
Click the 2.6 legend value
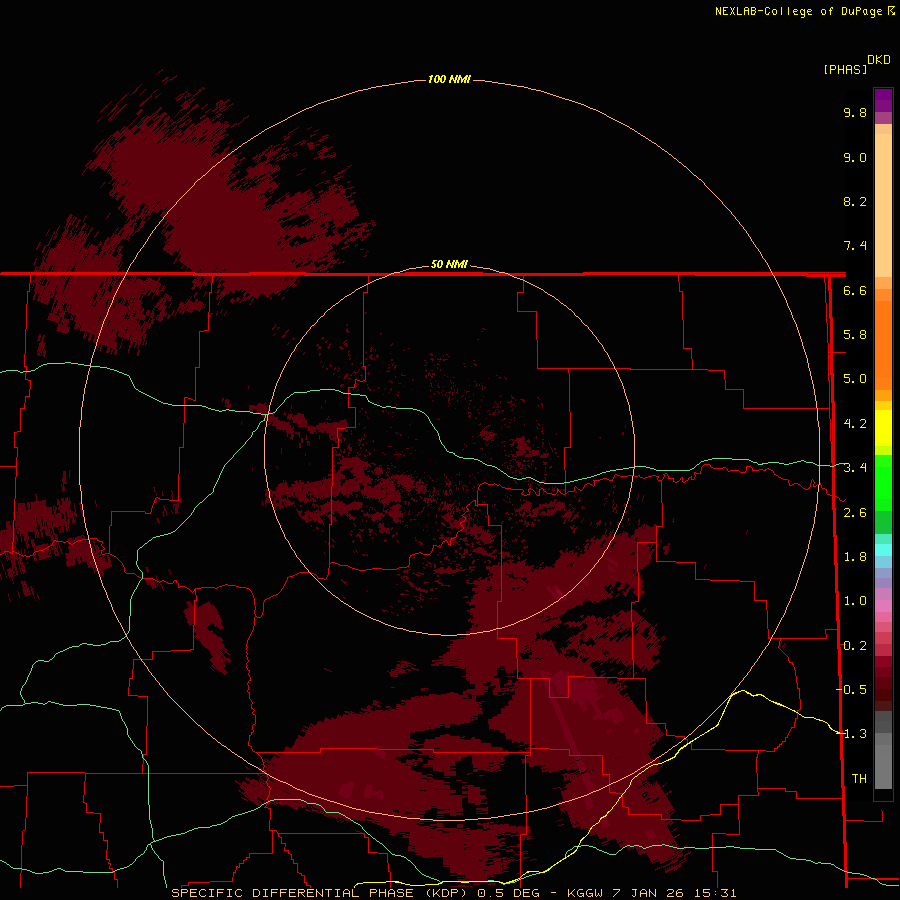(x=855, y=513)
